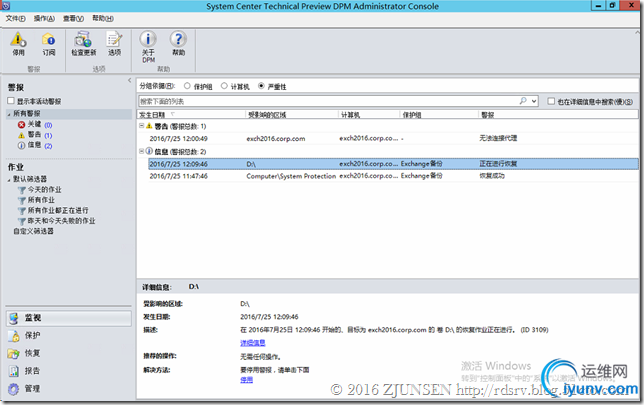
Task: Click the 停用 (deactivate alert) toolbar icon
Action: (x=18, y=39)
